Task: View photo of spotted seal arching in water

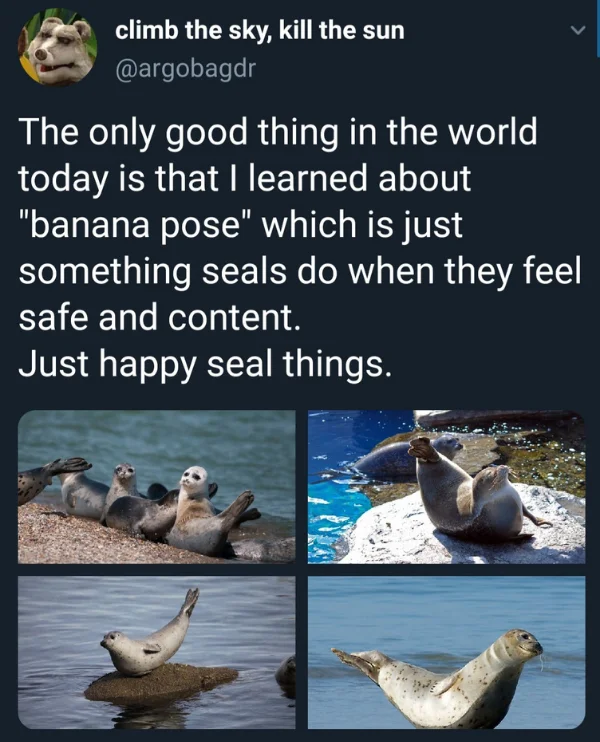Action: tap(446, 653)
